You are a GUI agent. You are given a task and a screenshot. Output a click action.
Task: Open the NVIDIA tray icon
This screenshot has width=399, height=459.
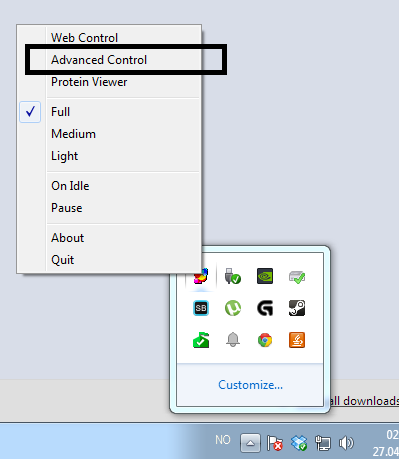pyautogui.click(x=265, y=276)
